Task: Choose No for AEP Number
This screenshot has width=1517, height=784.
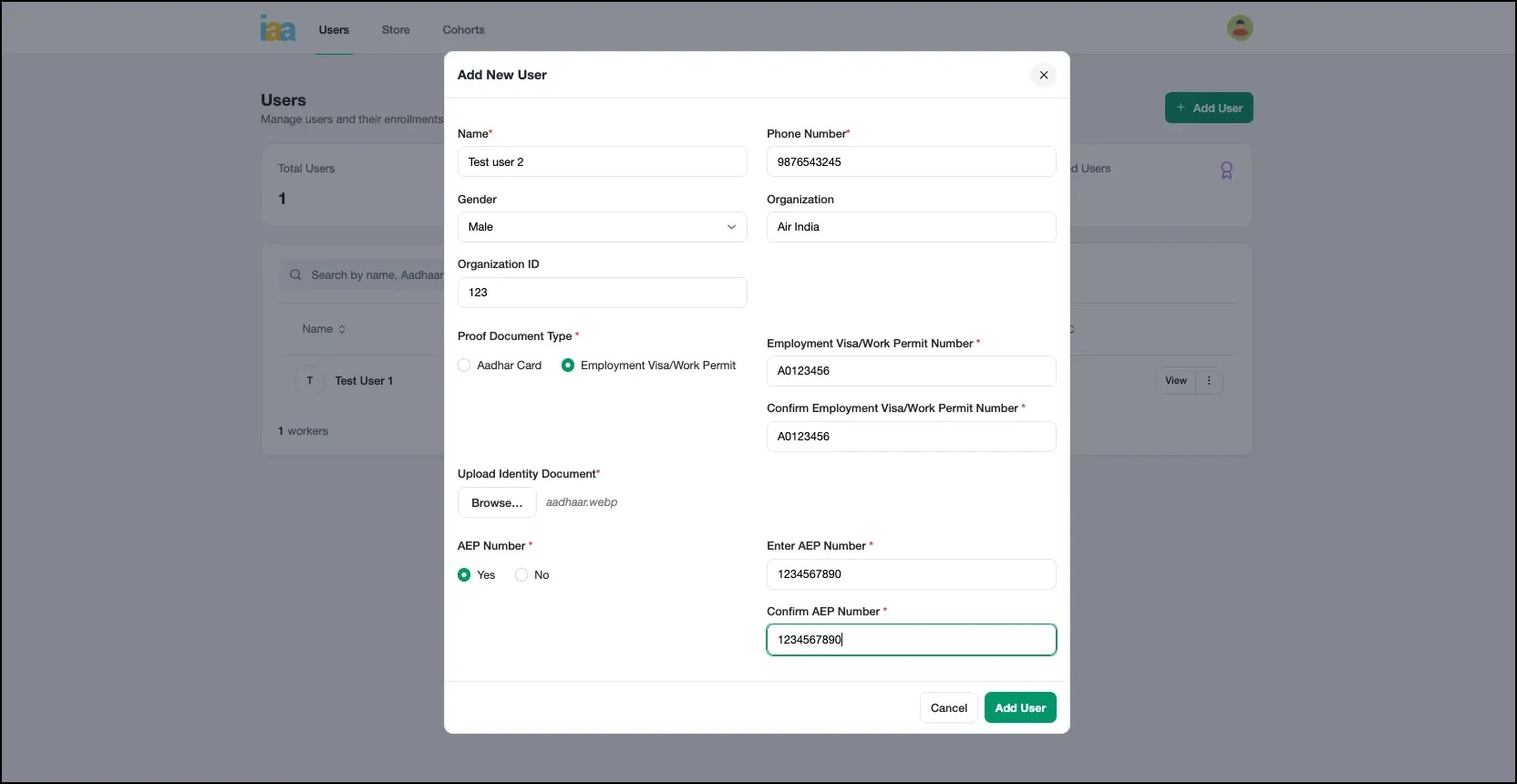Action: click(521, 575)
